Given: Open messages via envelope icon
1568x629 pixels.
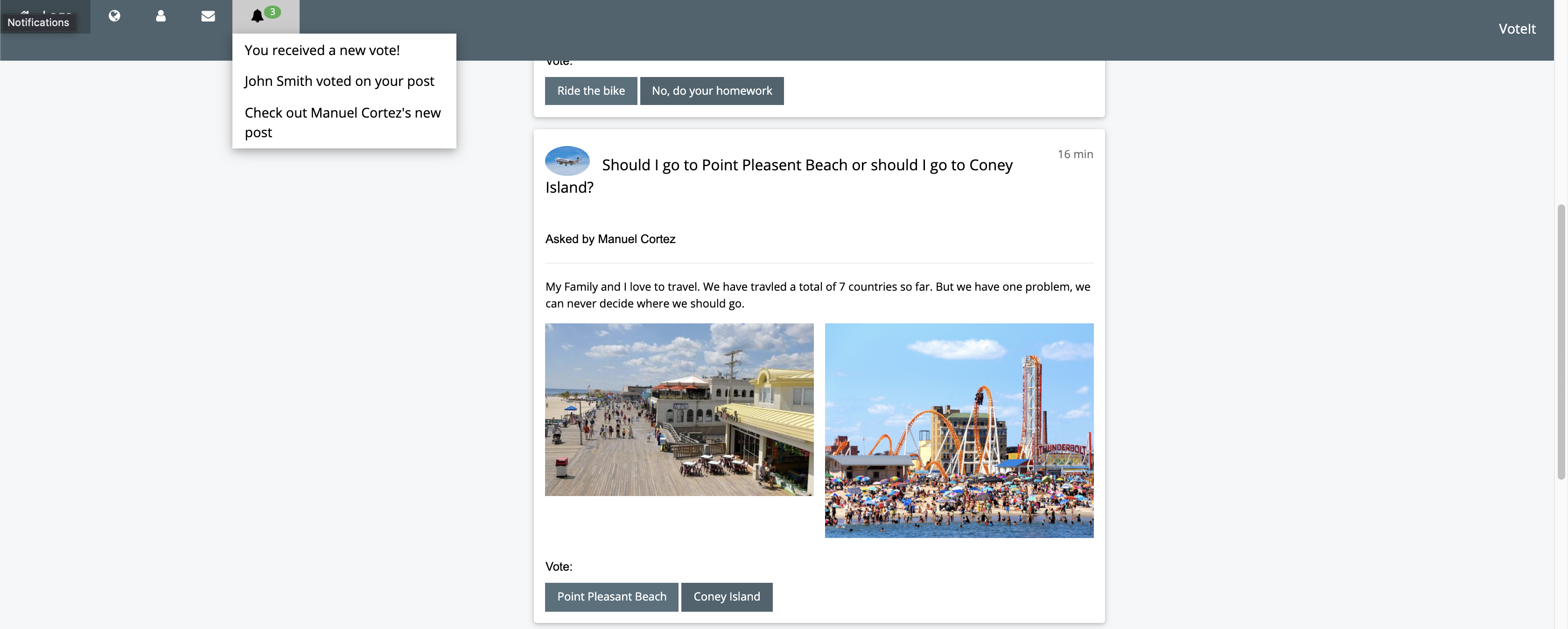Looking at the screenshot, I should point(208,16).
